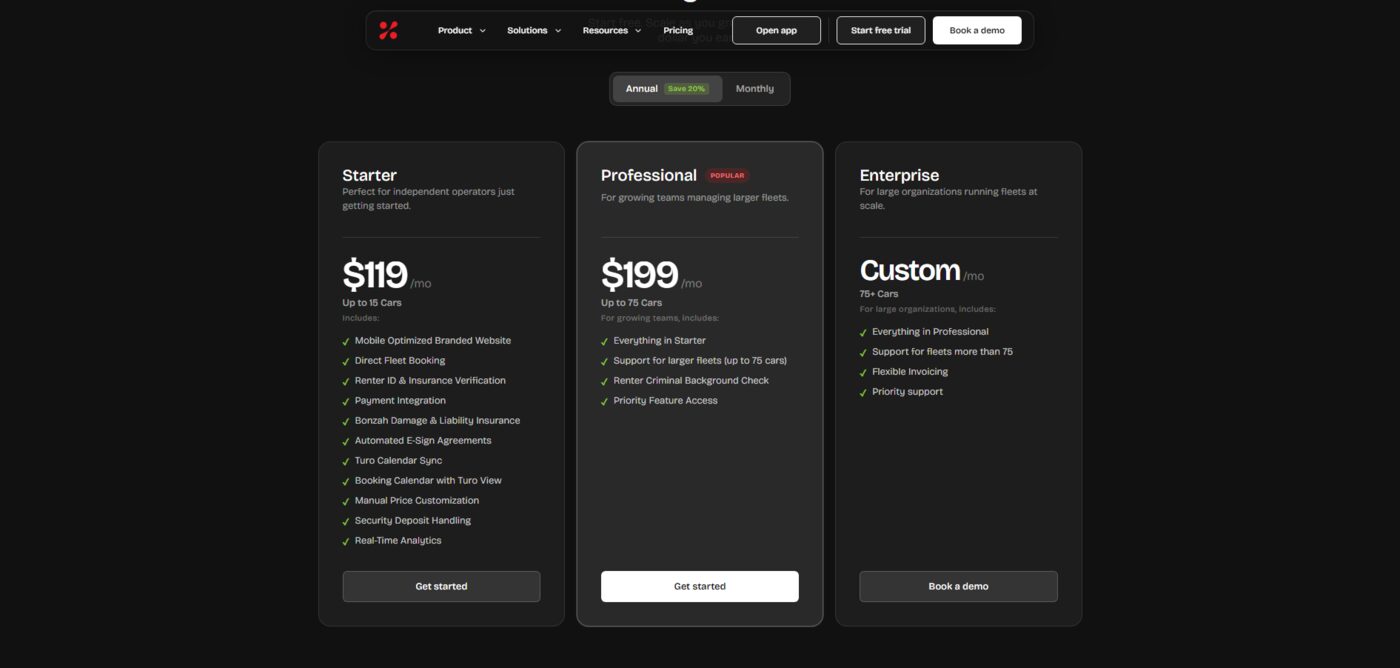Click 'Real-Time Analytics' feature text
Image resolution: width=1400 pixels, height=668 pixels.
tap(398, 540)
